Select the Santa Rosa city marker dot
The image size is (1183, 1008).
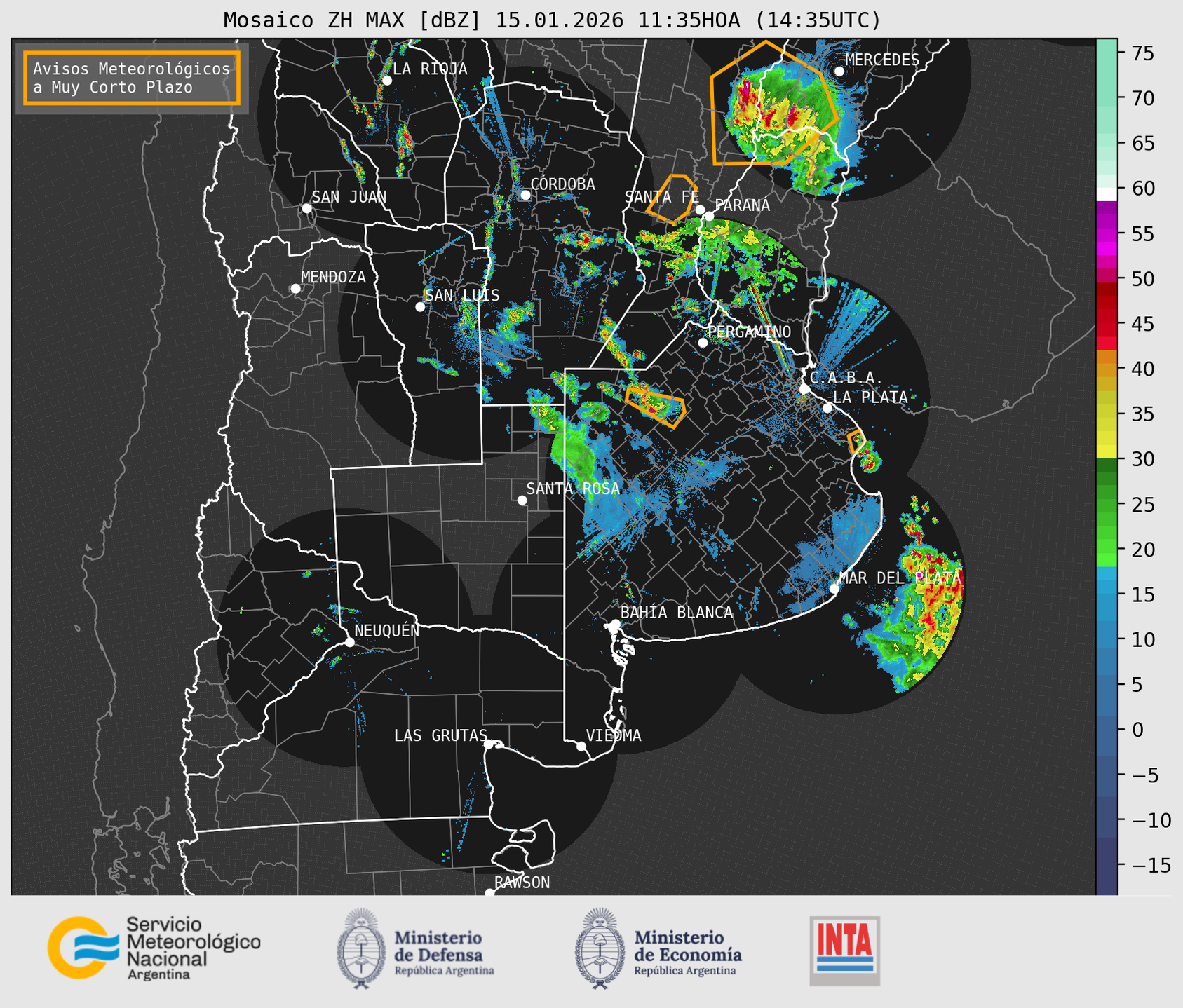tap(522, 500)
